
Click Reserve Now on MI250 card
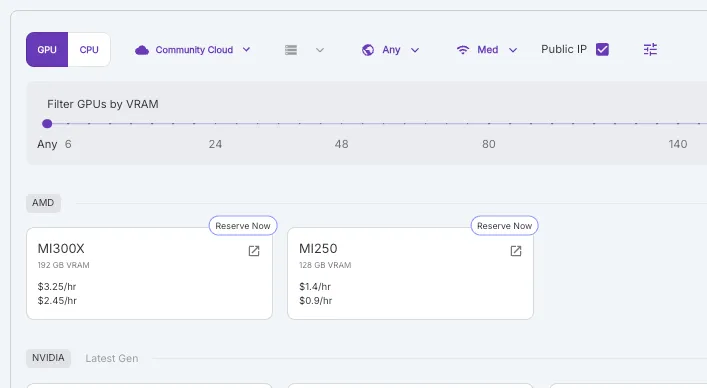click(505, 226)
